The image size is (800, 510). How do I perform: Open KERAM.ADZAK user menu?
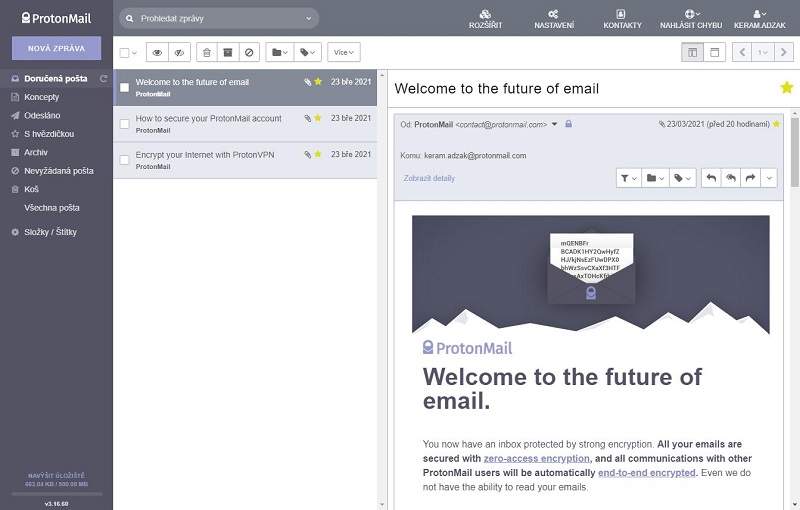[x=760, y=18]
